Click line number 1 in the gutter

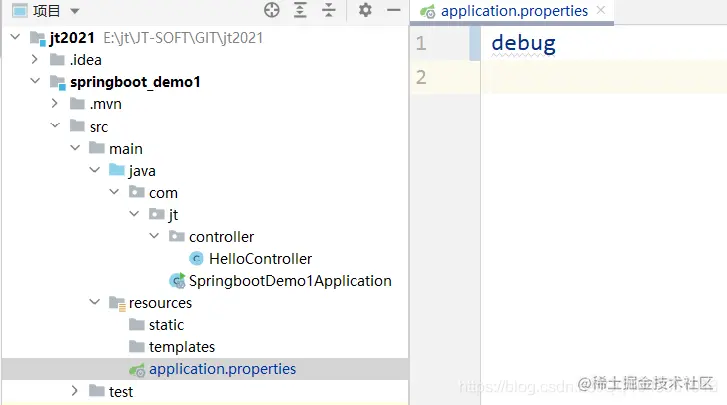pyautogui.click(x=421, y=44)
